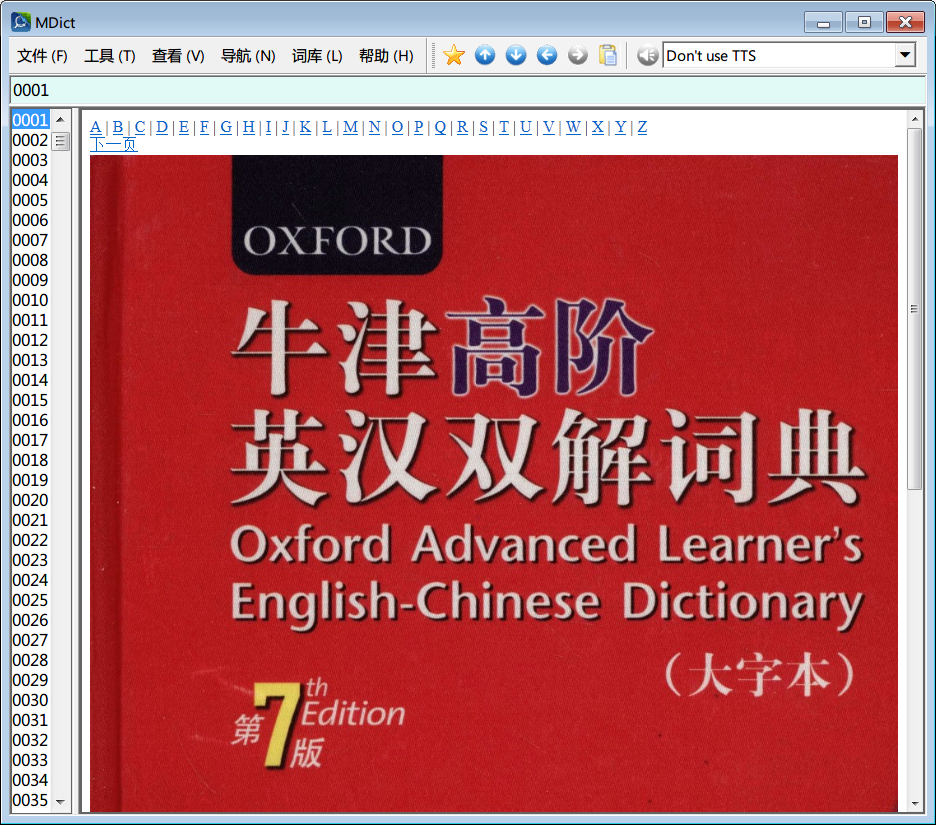Click the MDict app icon in title bar
The image size is (936, 825).
coord(21,22)
